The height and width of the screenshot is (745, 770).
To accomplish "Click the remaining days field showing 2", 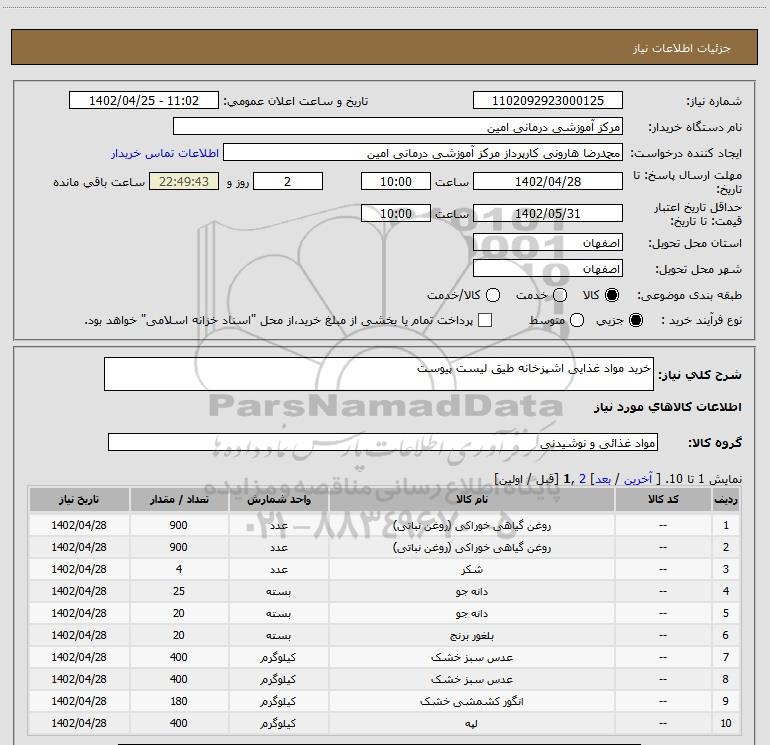I will coord(288,181).
